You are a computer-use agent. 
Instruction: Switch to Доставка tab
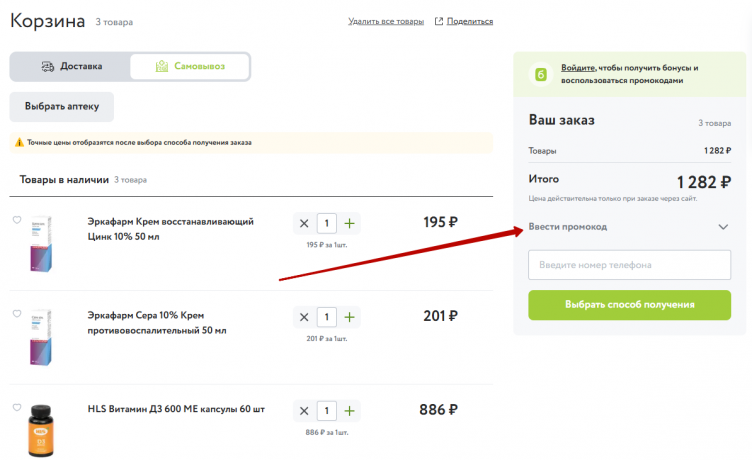pyautogui.click(x=70, y=67)
